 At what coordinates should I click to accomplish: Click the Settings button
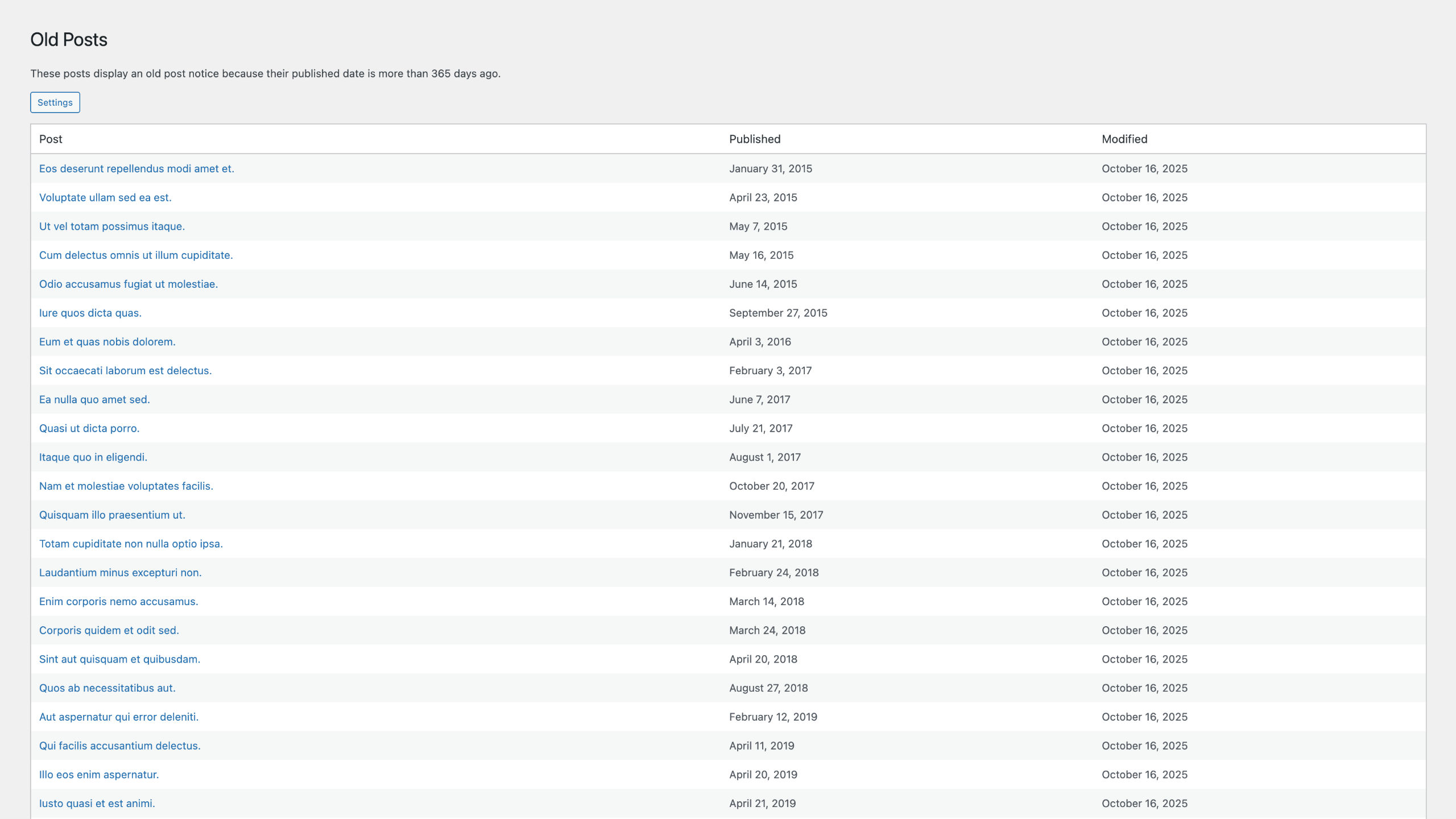click(x=55, y=102)
